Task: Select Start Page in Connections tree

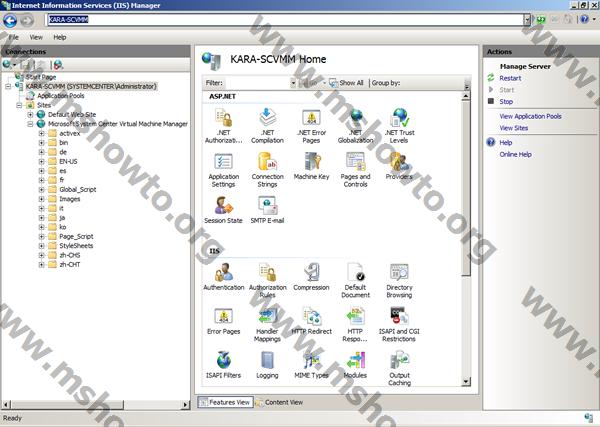Action: (41, 77)
